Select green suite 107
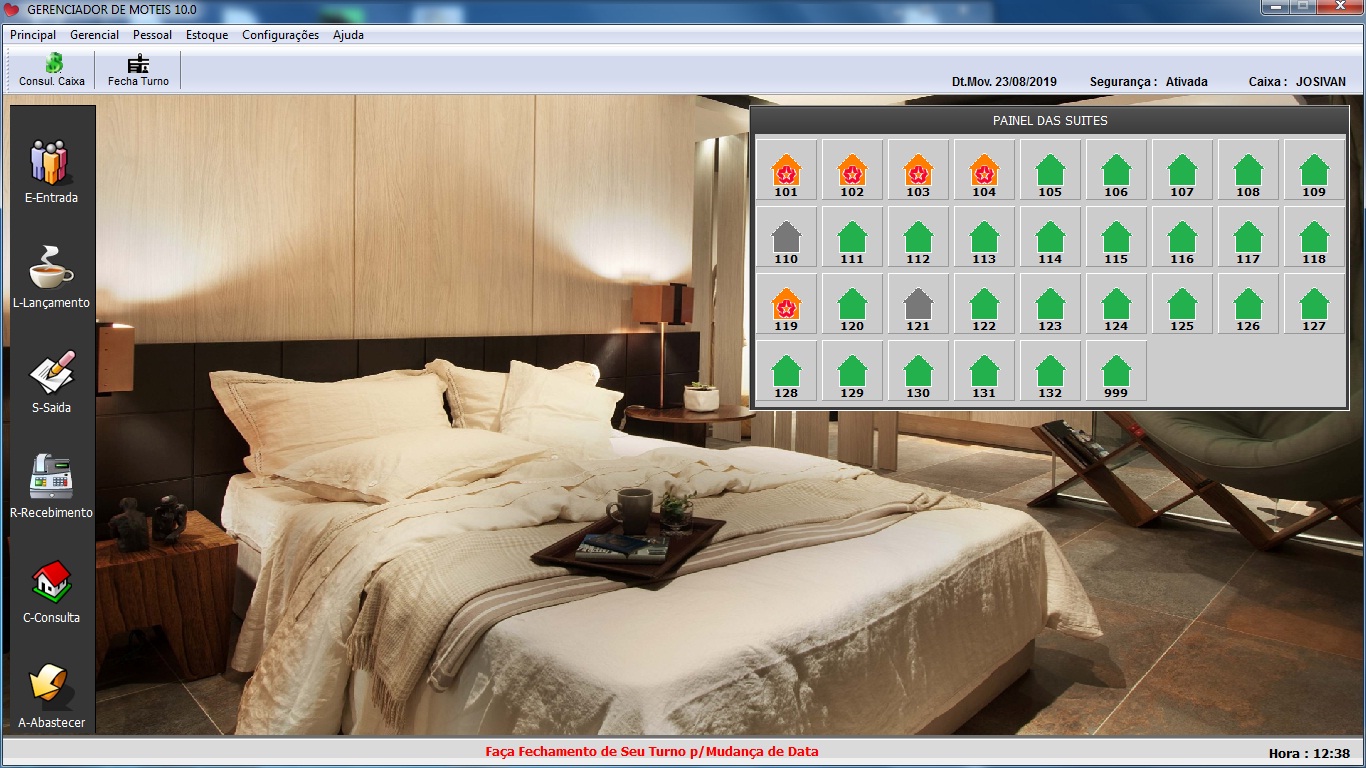This screenshot has height=768, width=1366. [x=1182, y=170]
